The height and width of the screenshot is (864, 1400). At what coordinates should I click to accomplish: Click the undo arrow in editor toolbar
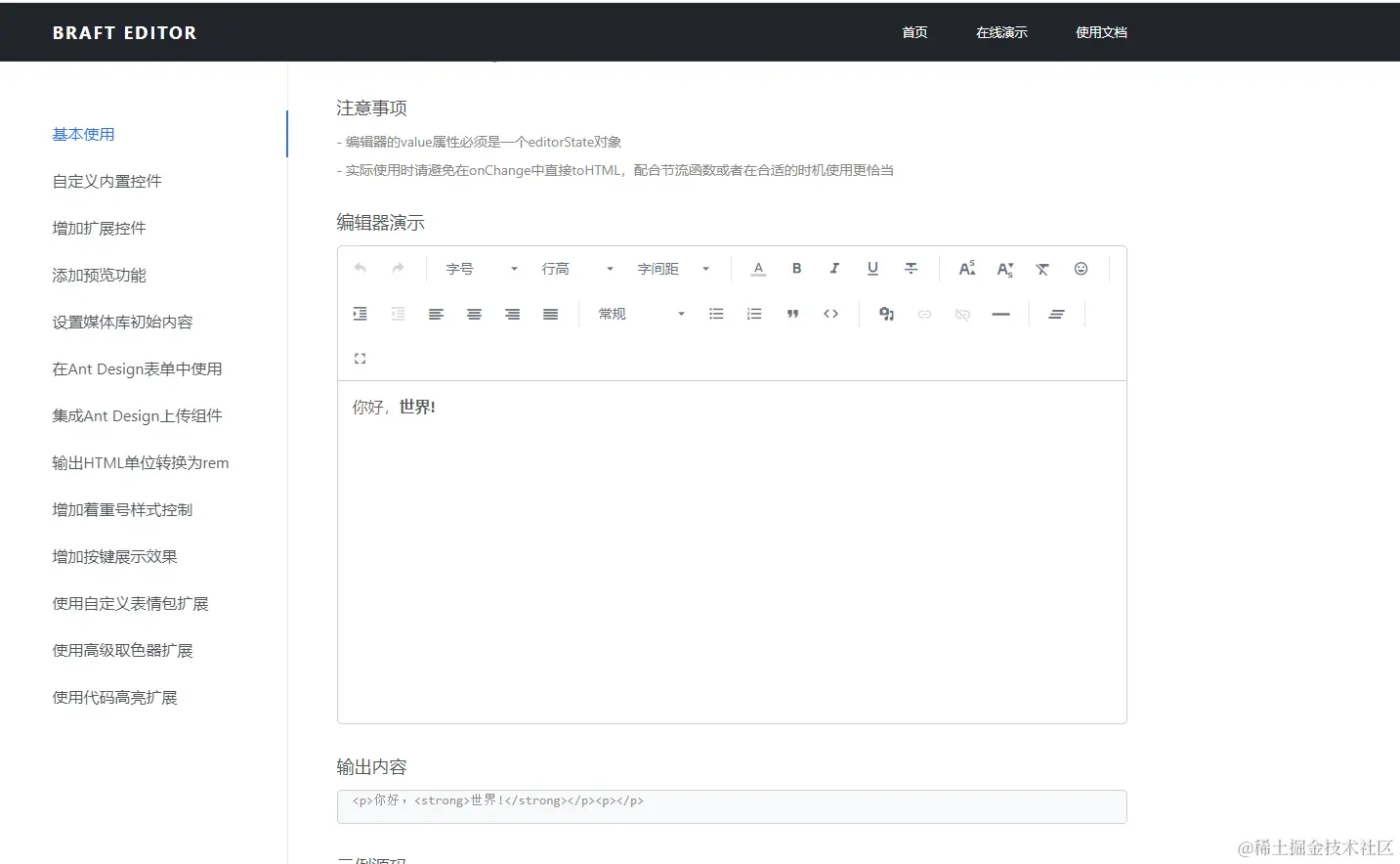361,269
